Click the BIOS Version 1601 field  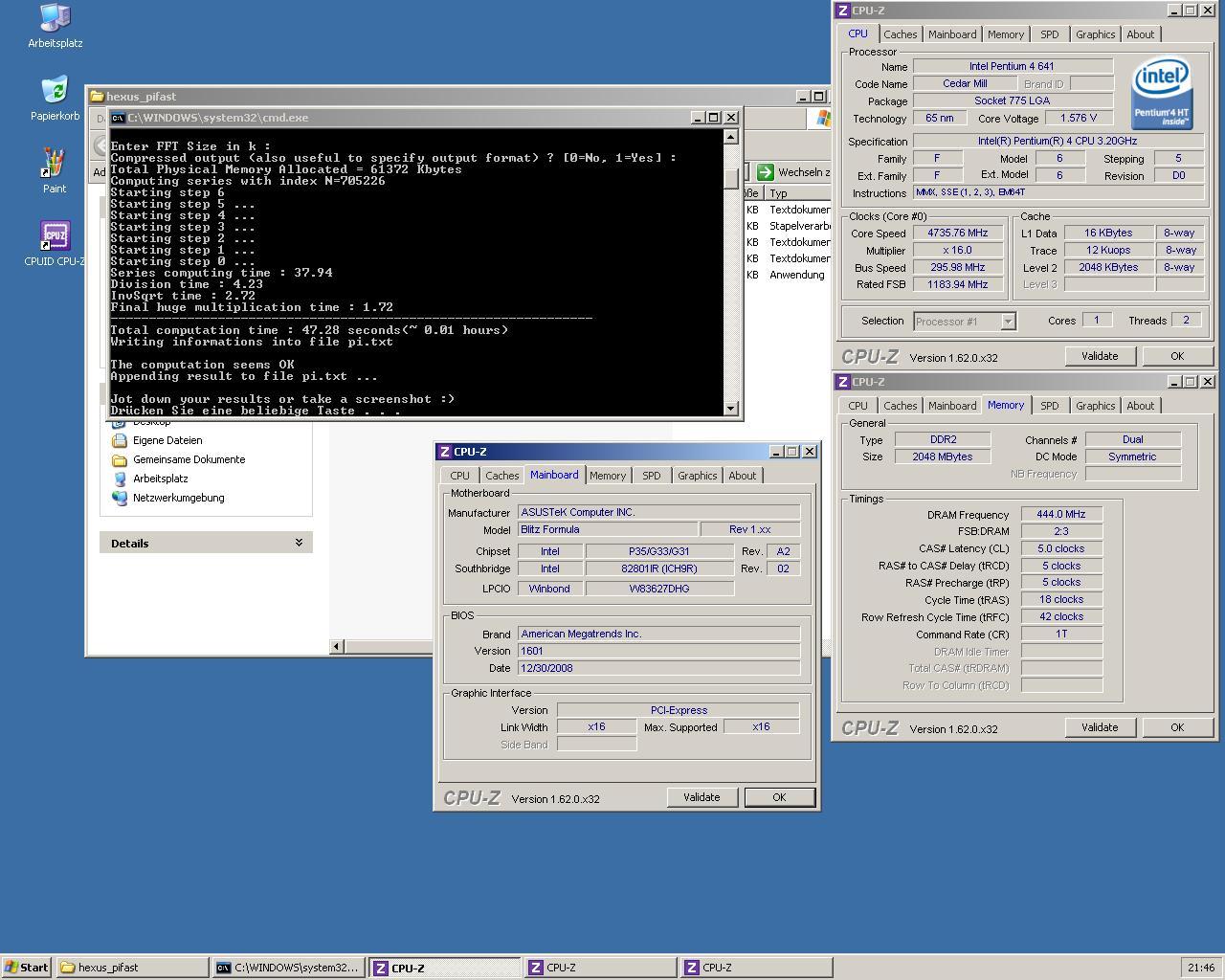tap(658, 651)
